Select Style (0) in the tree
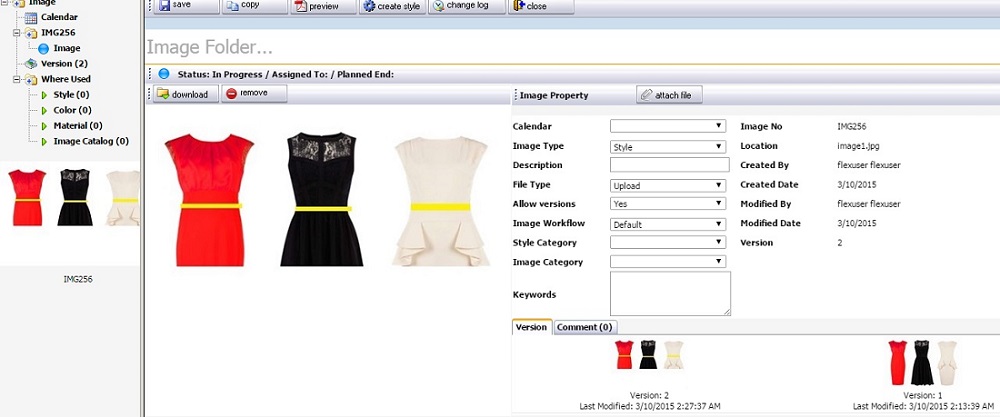Viewport: 1000px width, 417px height. [71, 95]
